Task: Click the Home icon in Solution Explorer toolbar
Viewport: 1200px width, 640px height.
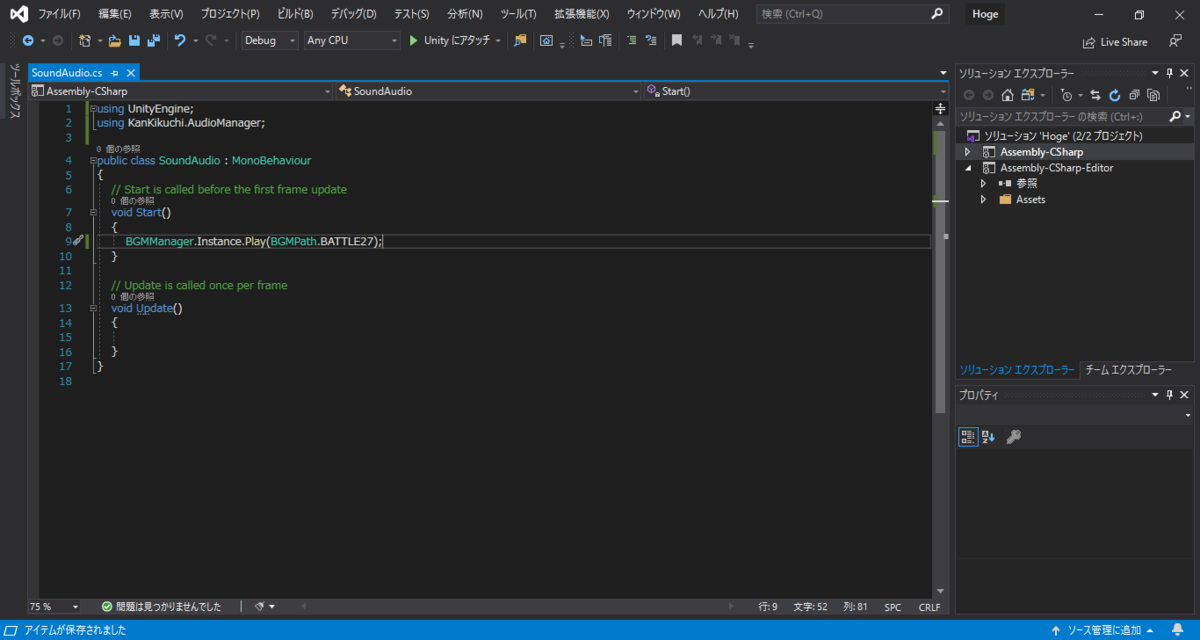Action: (1007, 95)
